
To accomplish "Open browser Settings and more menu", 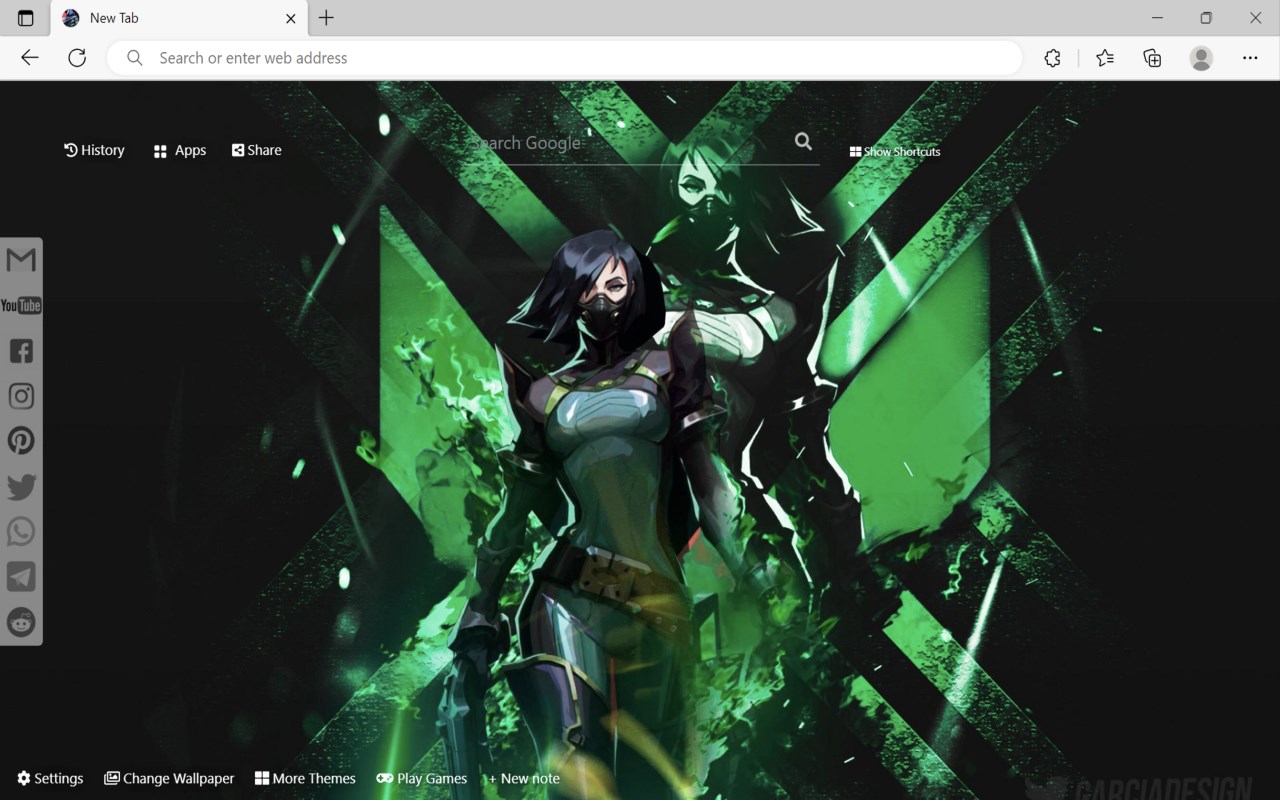I will [1250, 58].
